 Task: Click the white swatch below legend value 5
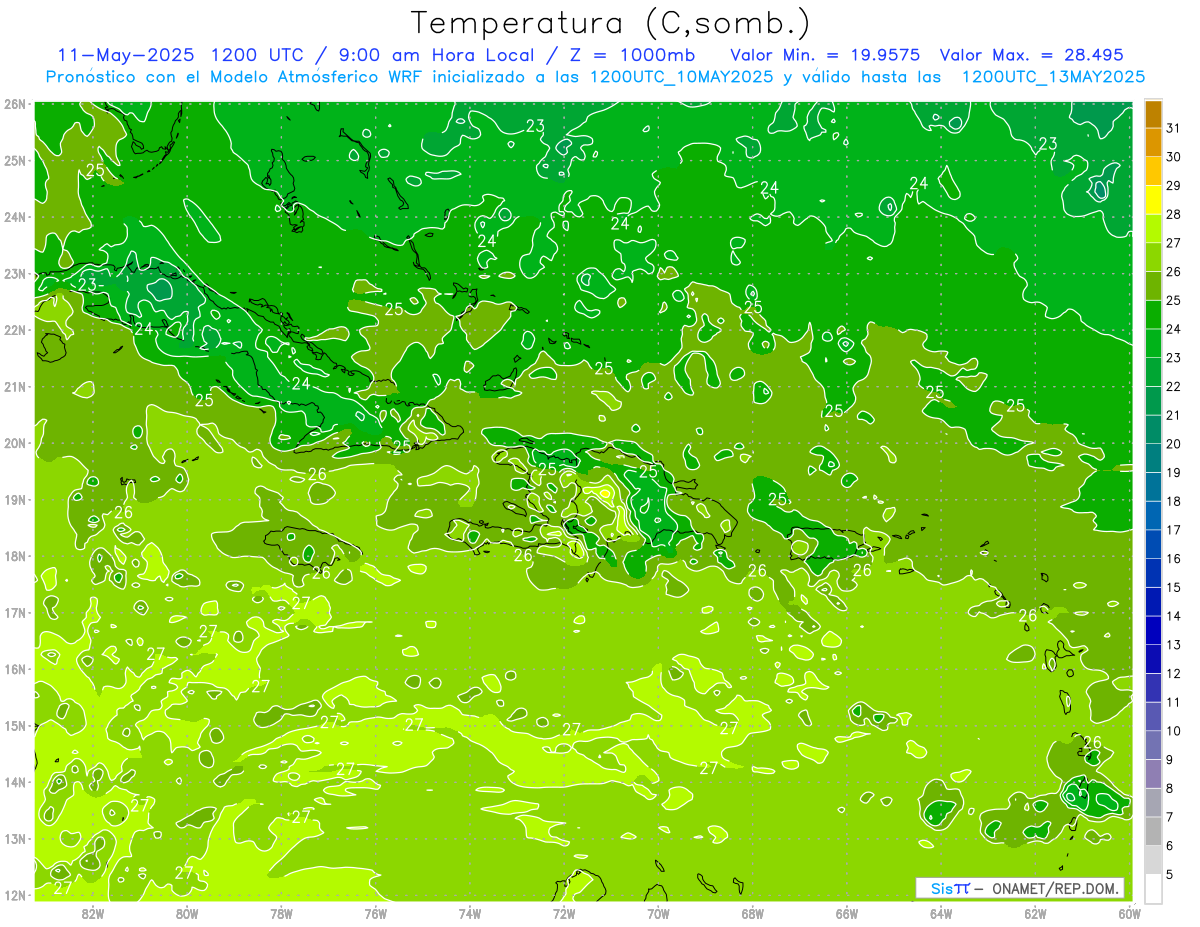click(1153, 888)
